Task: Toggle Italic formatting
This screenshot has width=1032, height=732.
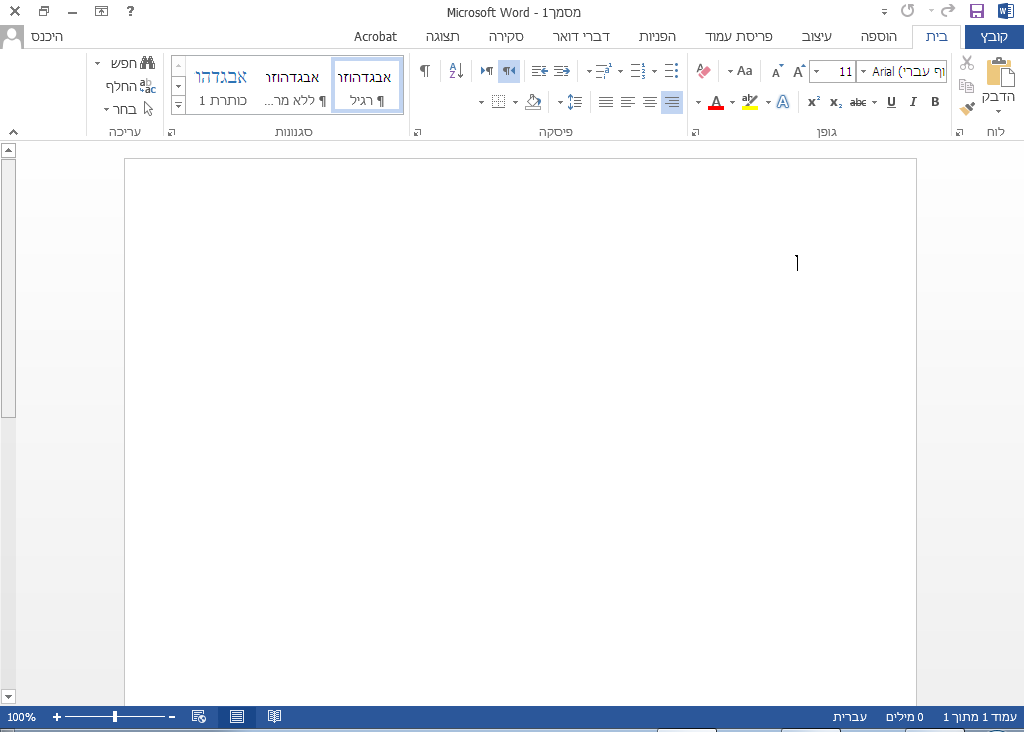Action: click(x=913, y=102)
